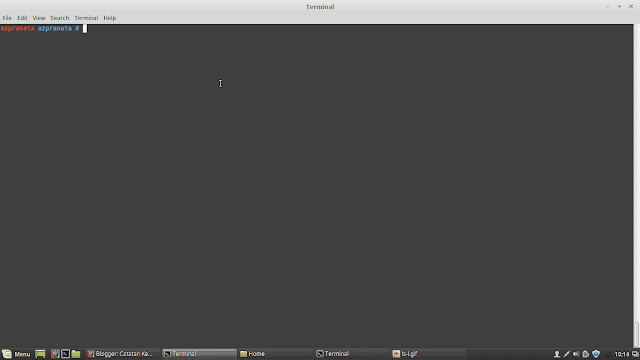Open file manager from panel launcher icon
640x360 pixels.
76,354
